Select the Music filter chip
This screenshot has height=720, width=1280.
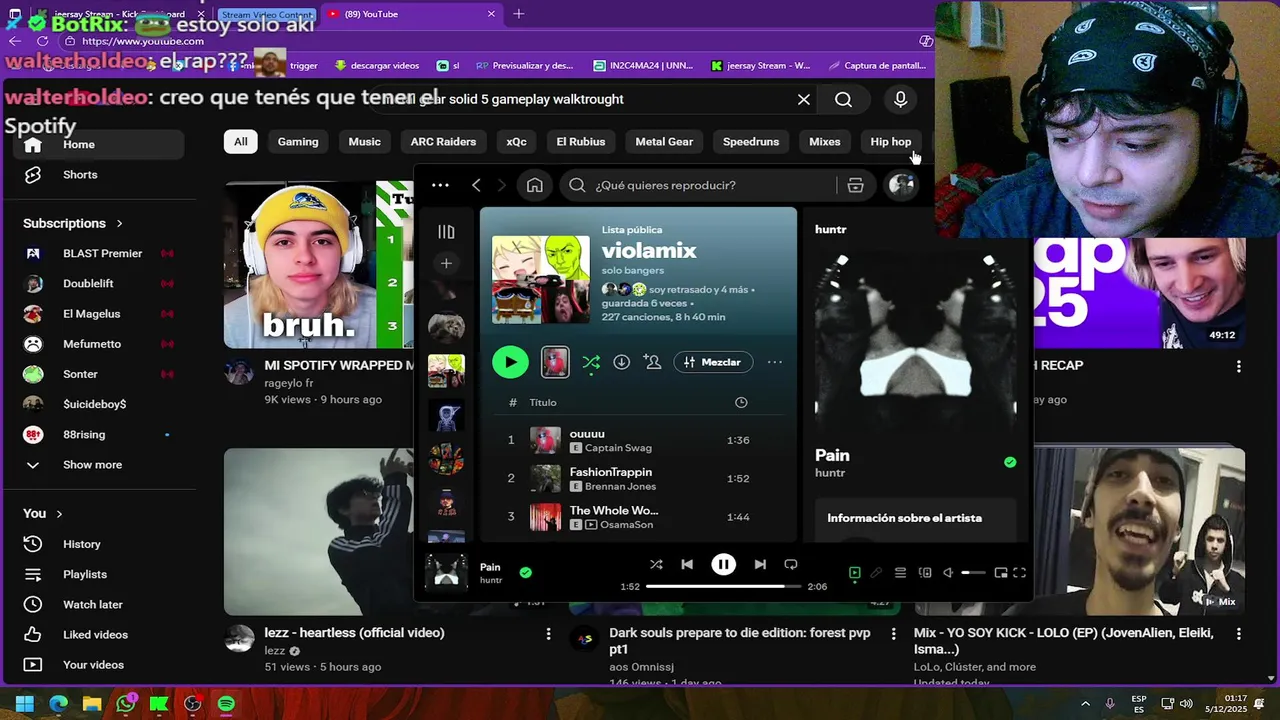point(364,141)
